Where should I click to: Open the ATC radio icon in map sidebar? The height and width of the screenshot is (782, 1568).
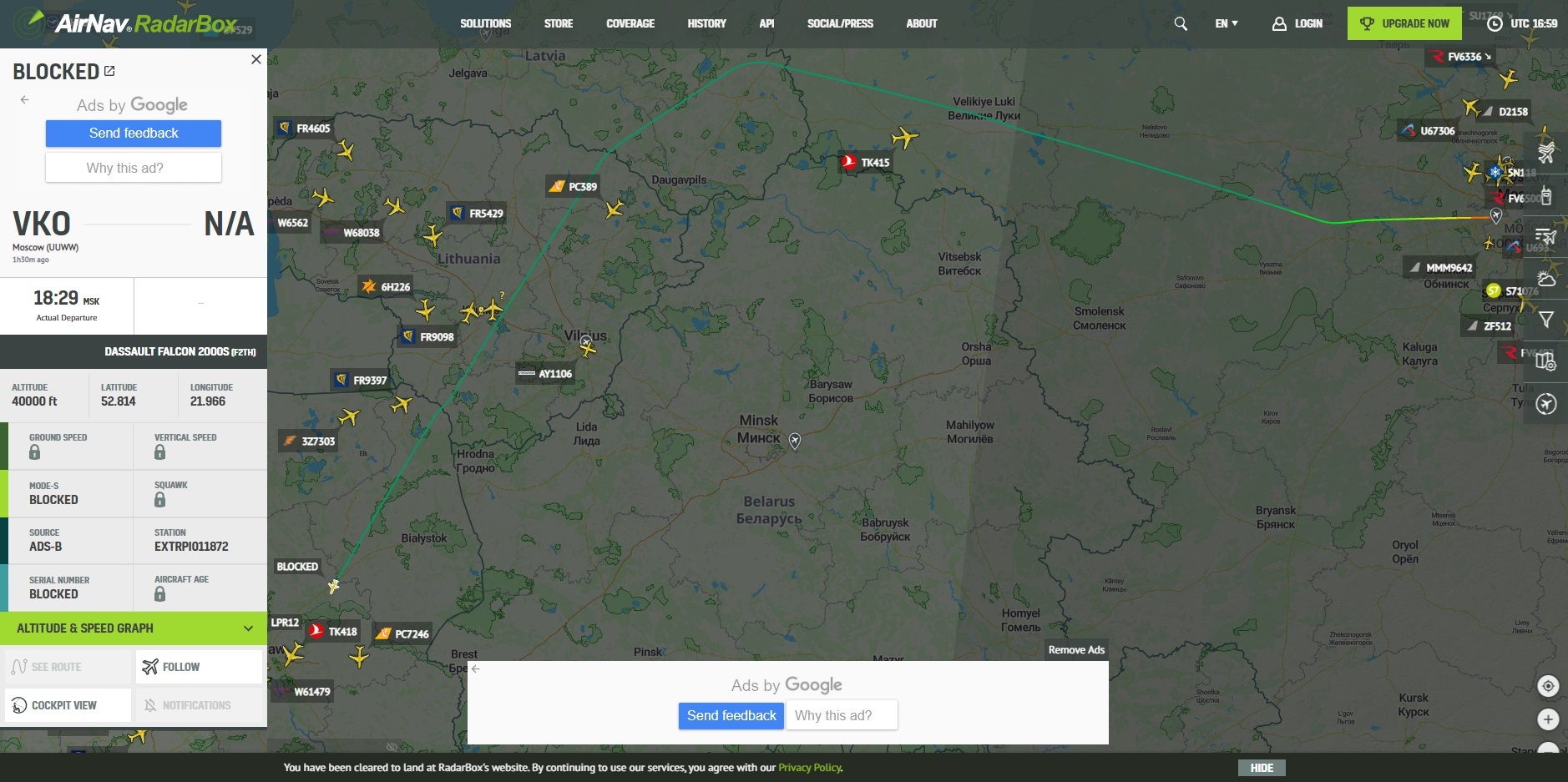pos(1546,195)
